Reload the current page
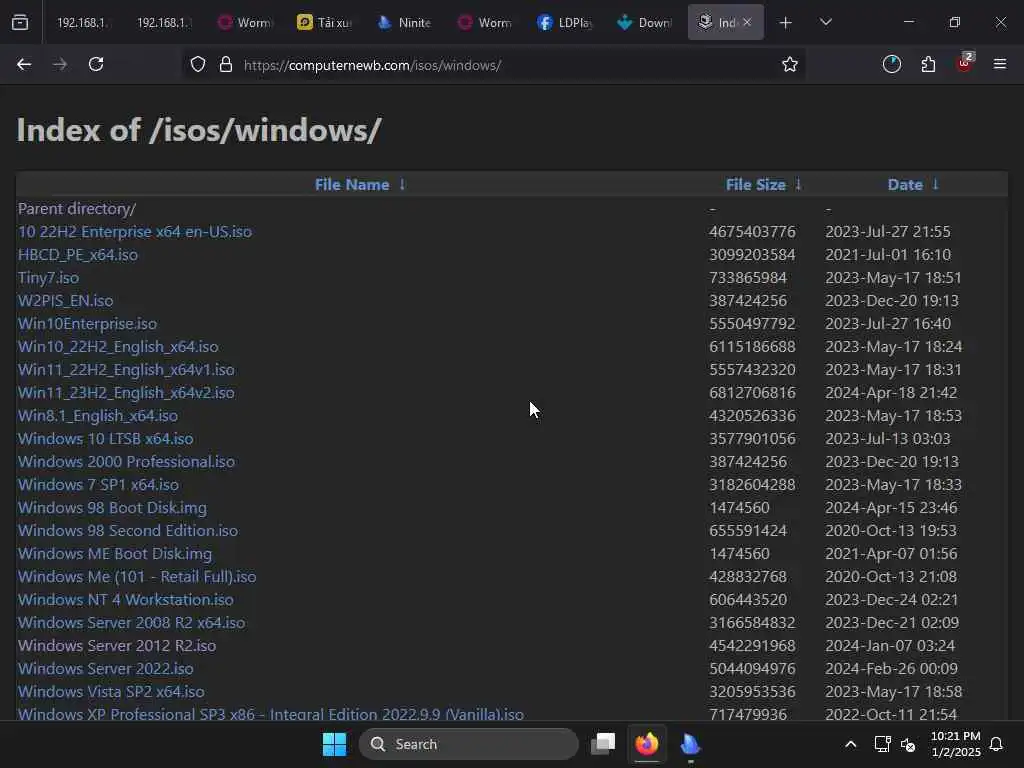The width and height of the screenshot is (1024, 768). click(96, 65)
